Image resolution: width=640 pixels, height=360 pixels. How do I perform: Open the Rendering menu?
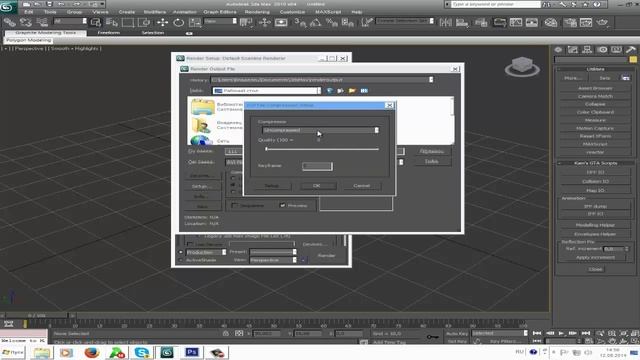[x=257, y=12]
